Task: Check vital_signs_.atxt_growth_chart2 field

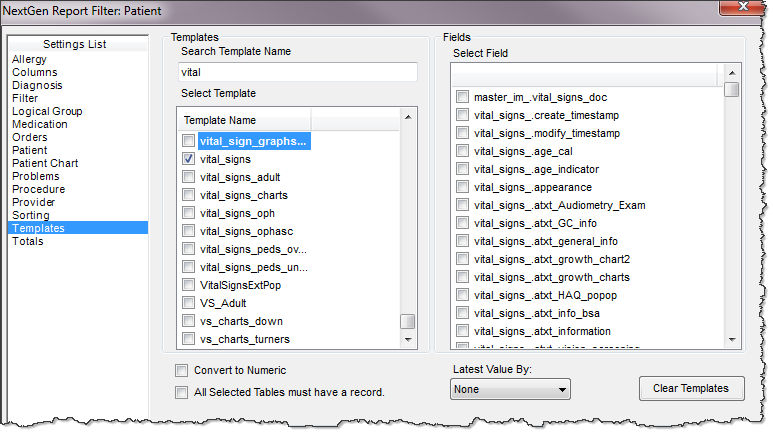Action: click(462, 259)
